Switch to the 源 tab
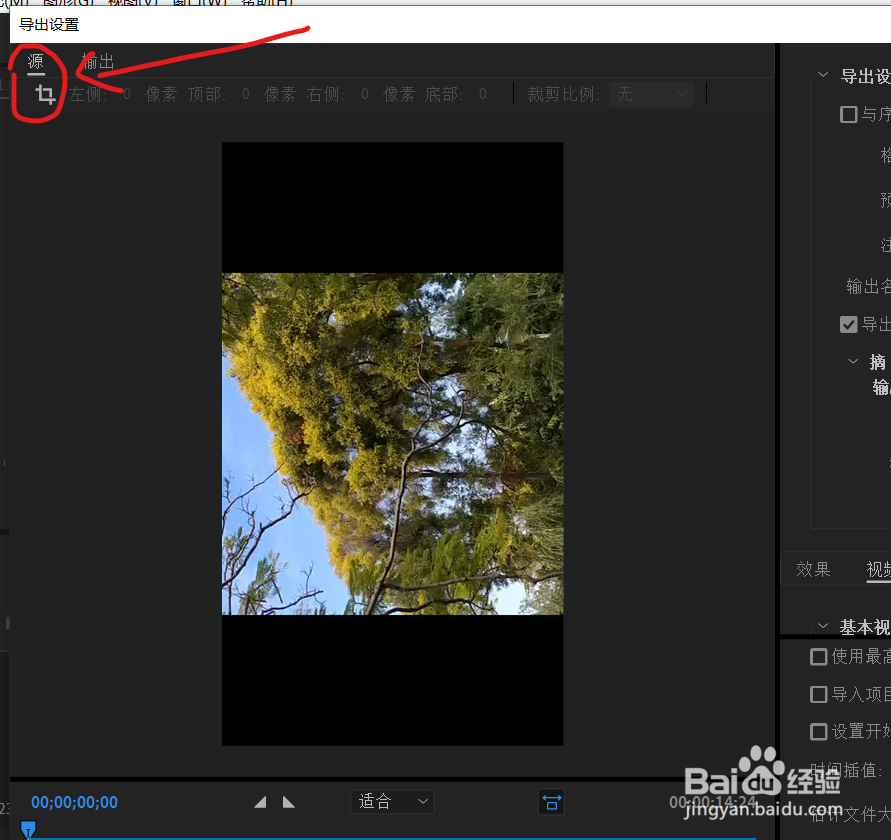The height and width of the screenshot is (840, 891). [36, 61]
